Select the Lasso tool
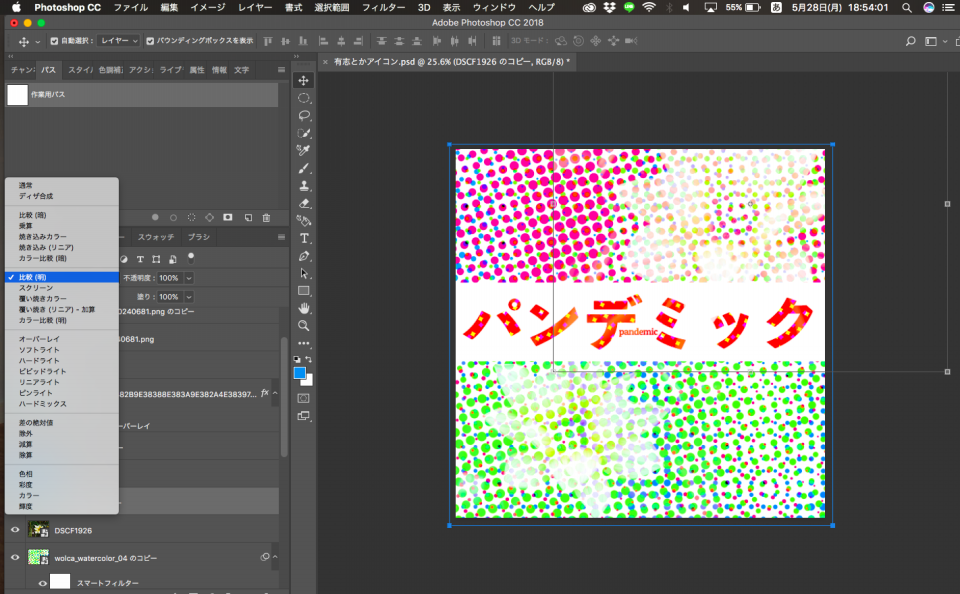This screenshot has width=960, height=594. (304, 115)
